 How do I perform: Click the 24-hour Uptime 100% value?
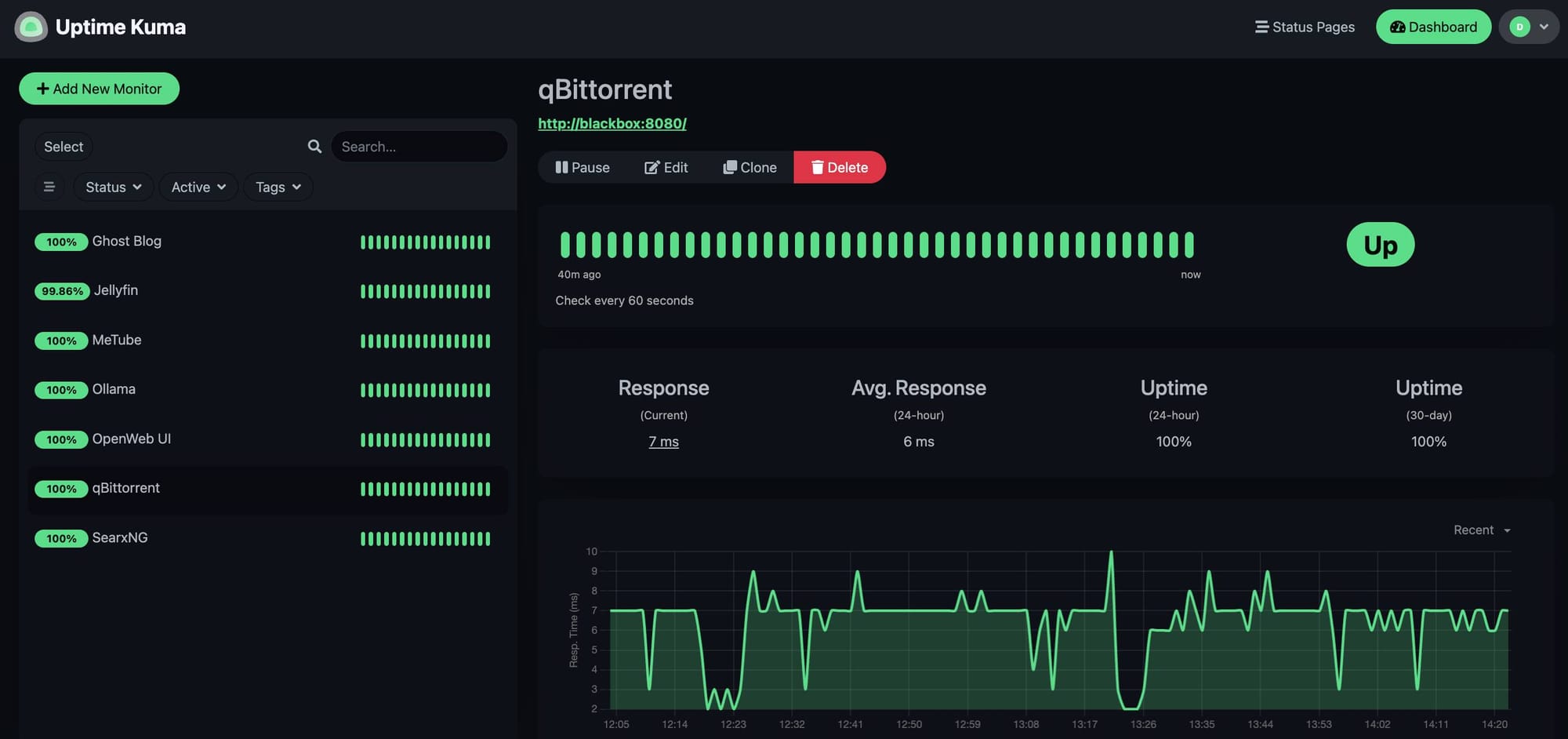[x=1174, y=442]
